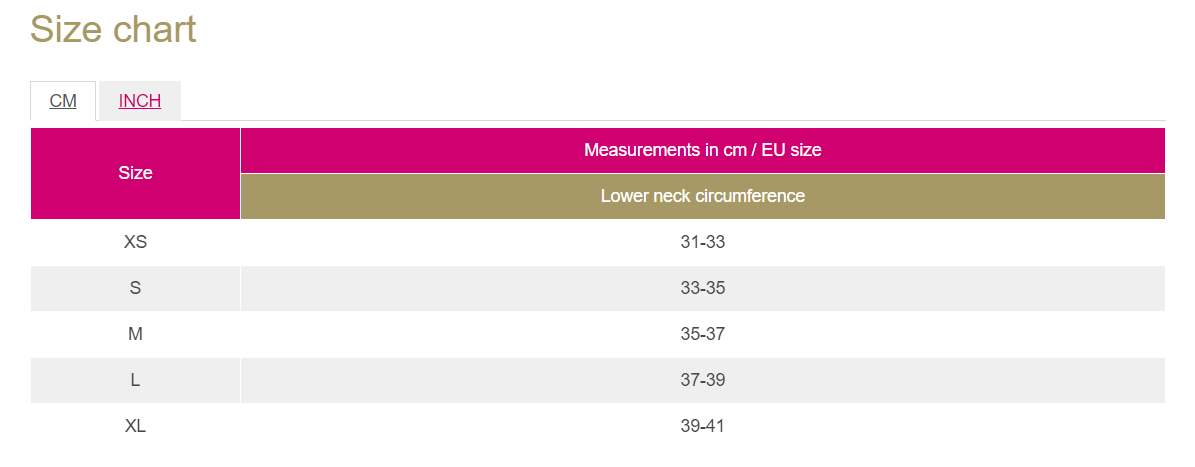Click the Lower neck circumference header
Screen dimensions: 1195x467
[x=702, y=196]
